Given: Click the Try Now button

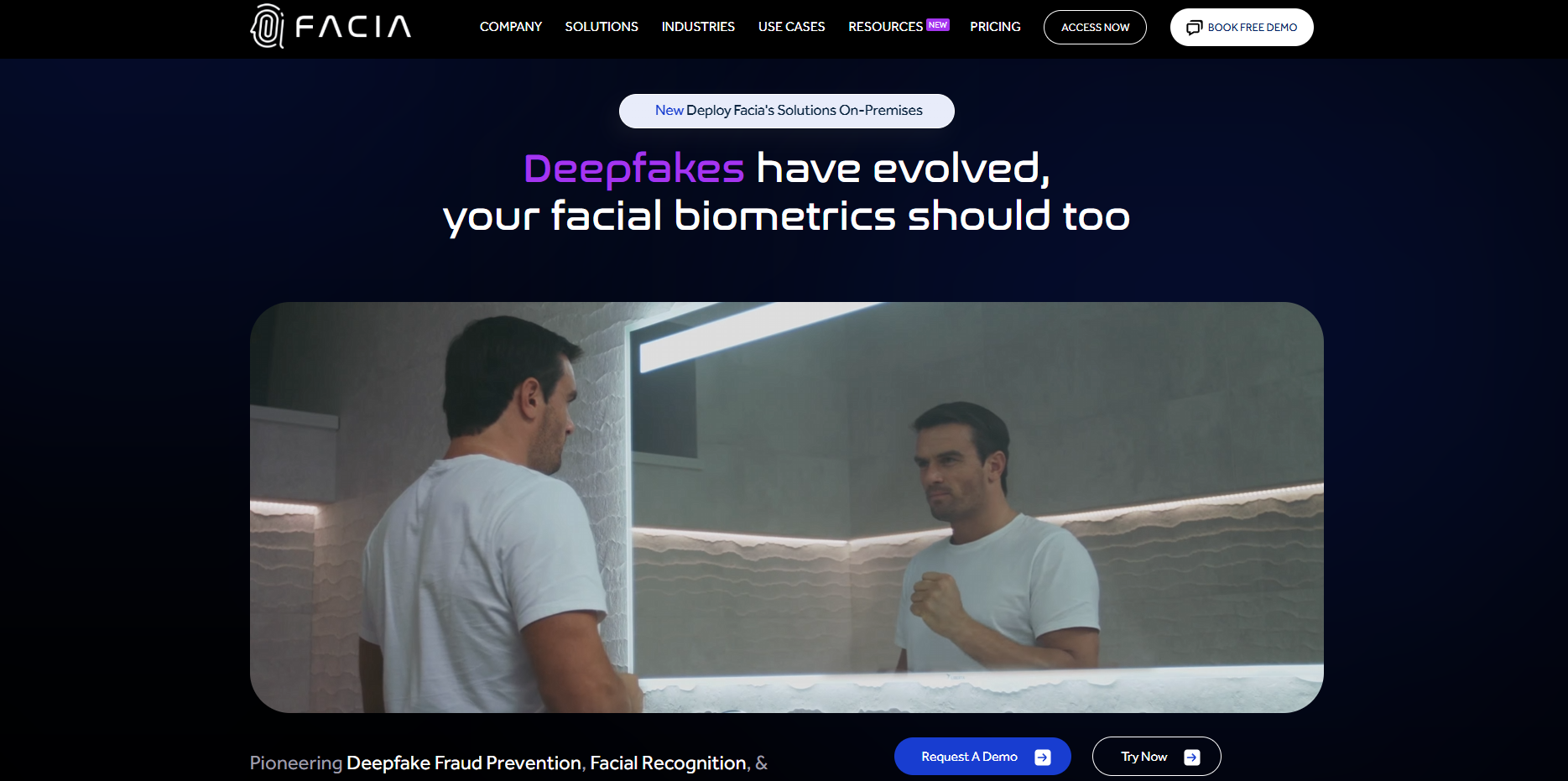Looking at the screenshot, I should (x=1156, y=756).
